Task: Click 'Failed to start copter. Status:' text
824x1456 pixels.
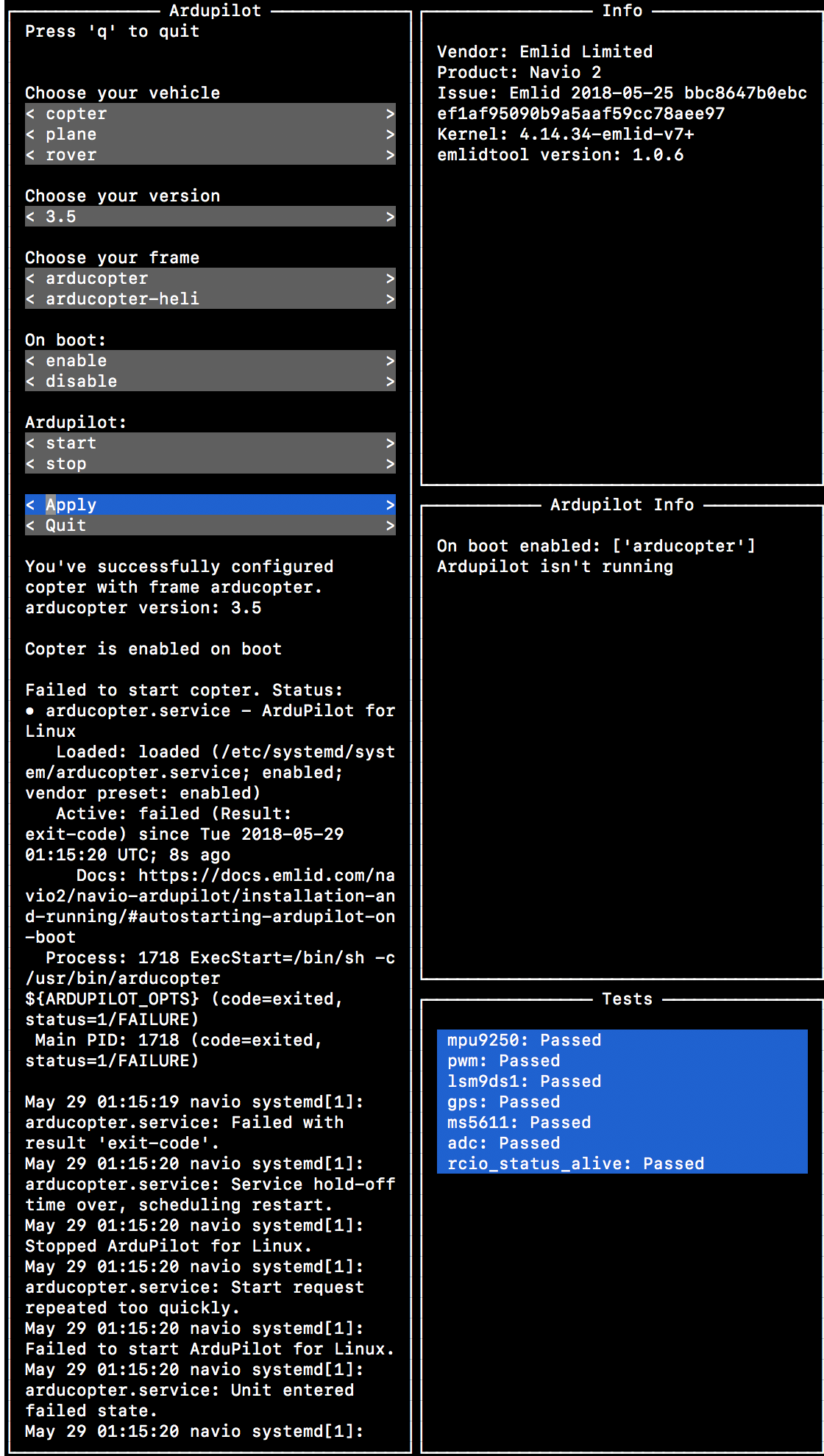Action: point(184,690)
